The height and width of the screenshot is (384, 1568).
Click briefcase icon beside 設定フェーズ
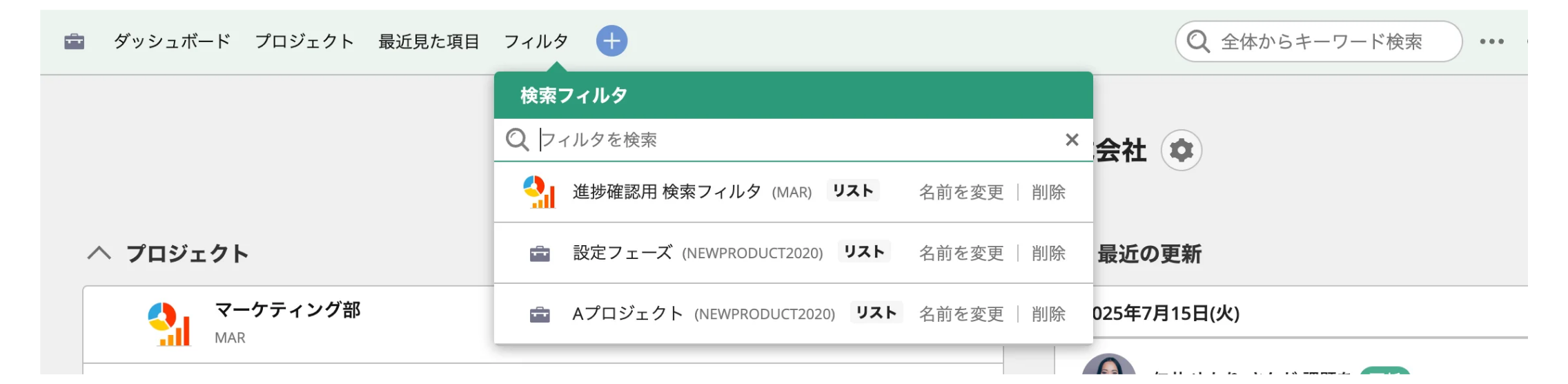coord(540,253)
